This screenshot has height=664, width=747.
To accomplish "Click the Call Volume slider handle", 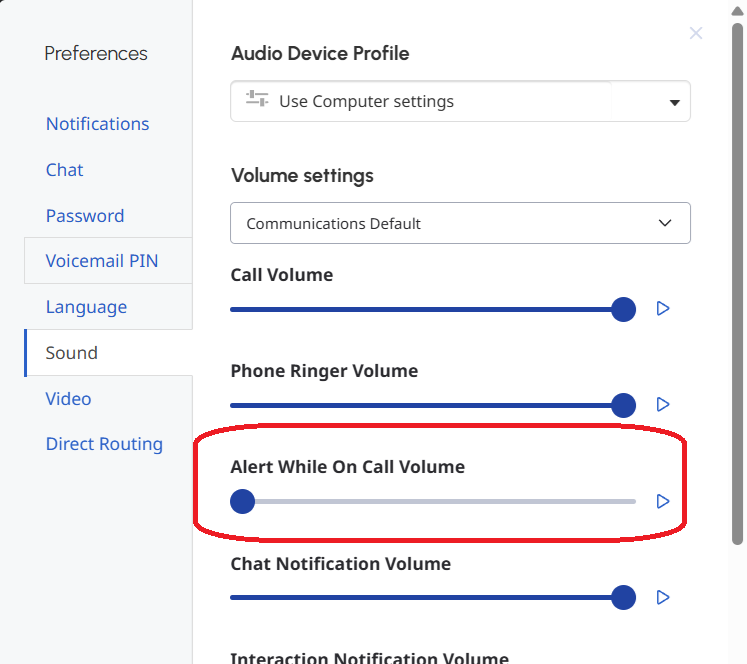I will [x=623, y=309].
